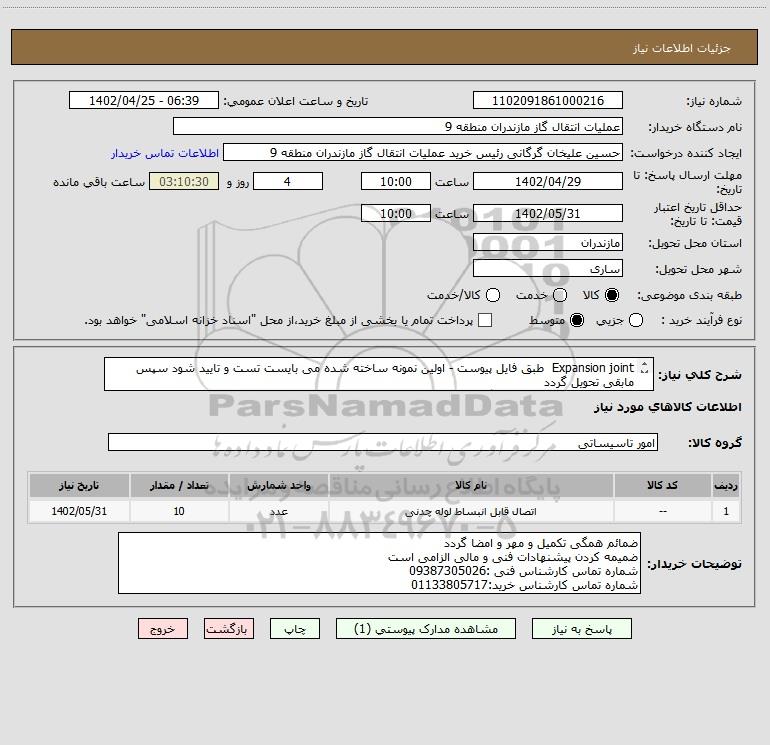This screenshot has height=745, width=770.
Task: Click the remaining days field showing 4
Action: coord(288,182)
